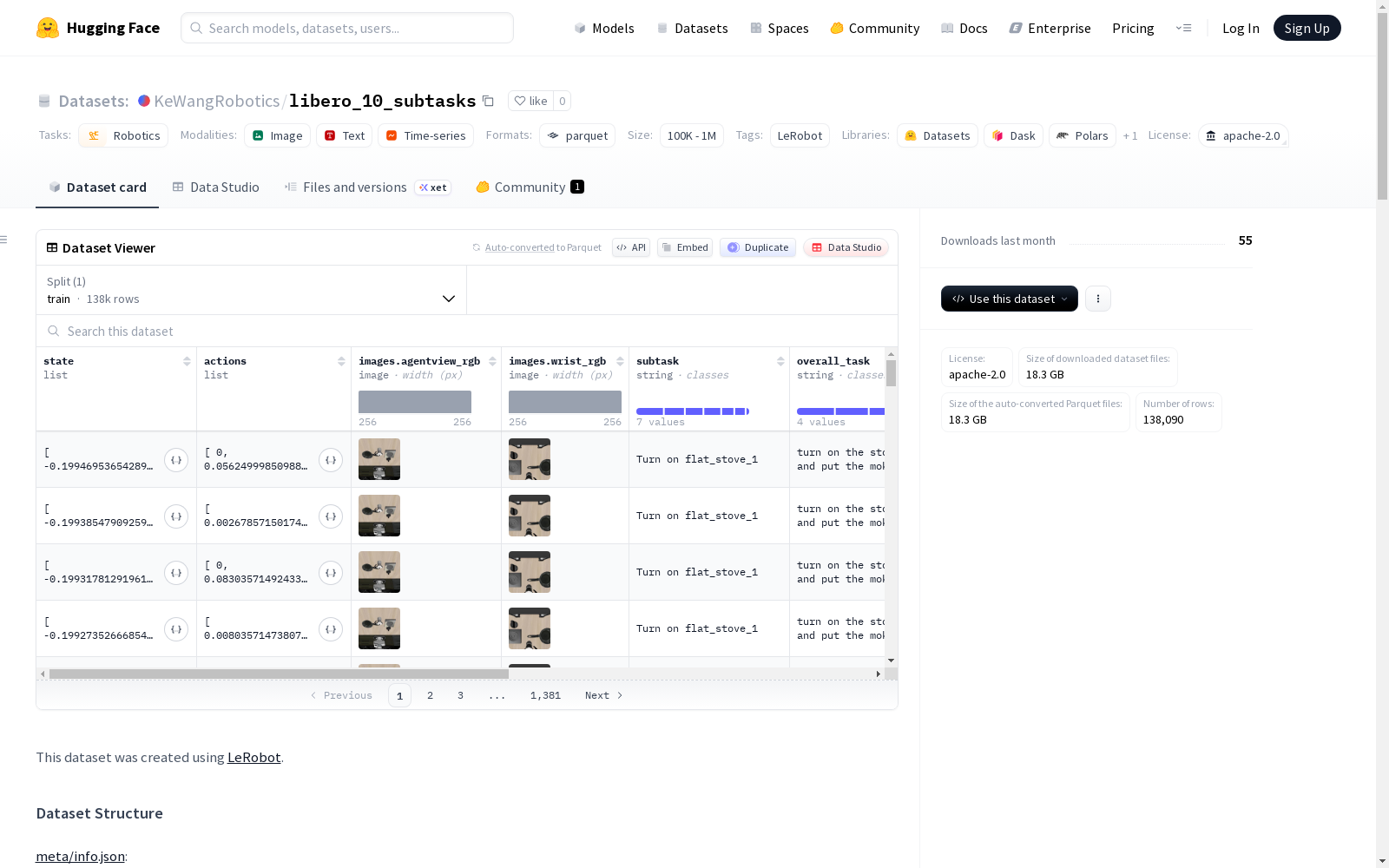
Task: Click the left sidebar table-of-contents icon
Action: pyautogui.click(x=4, y=240)
